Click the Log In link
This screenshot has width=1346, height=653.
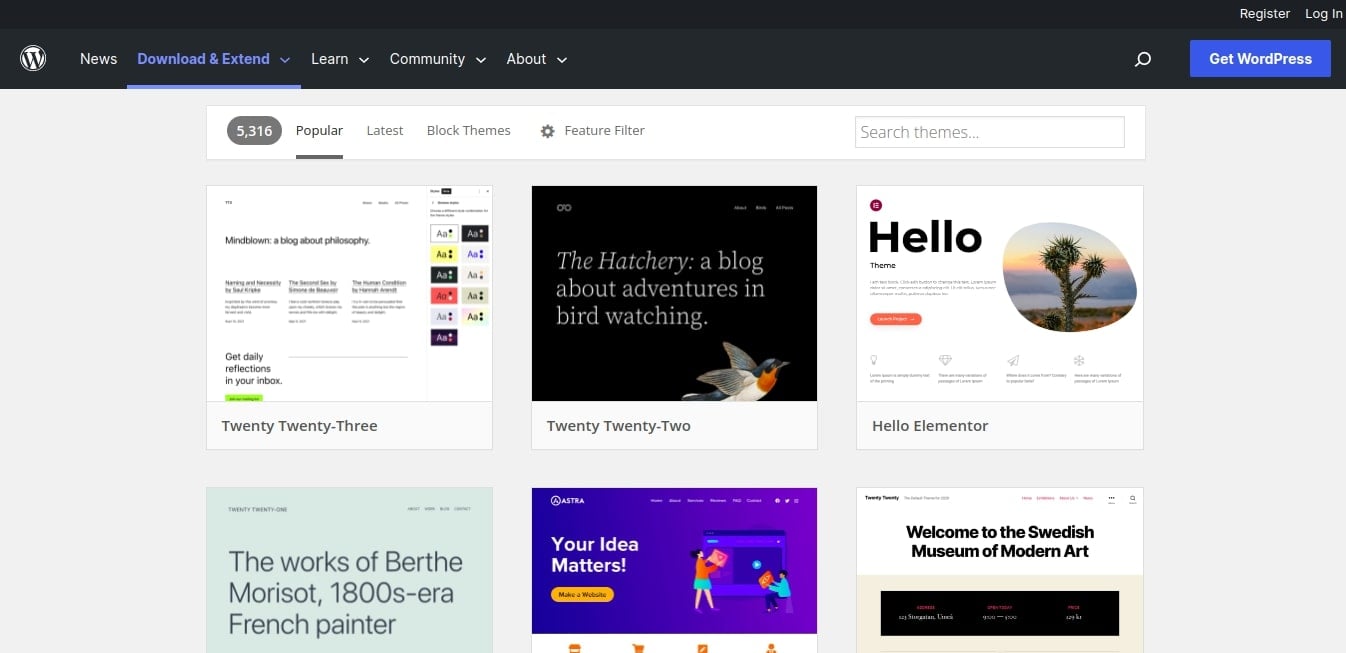[1324, 14]
